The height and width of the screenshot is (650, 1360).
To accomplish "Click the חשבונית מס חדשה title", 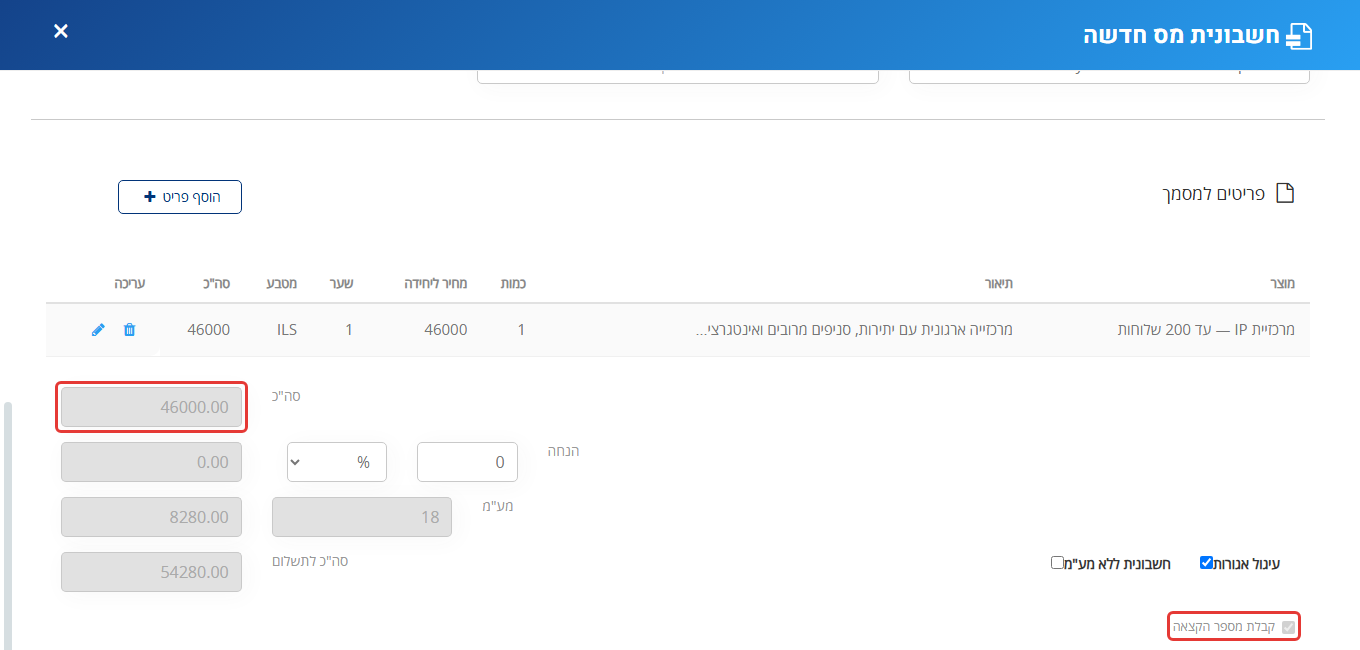I will (x=1180, y=36).
